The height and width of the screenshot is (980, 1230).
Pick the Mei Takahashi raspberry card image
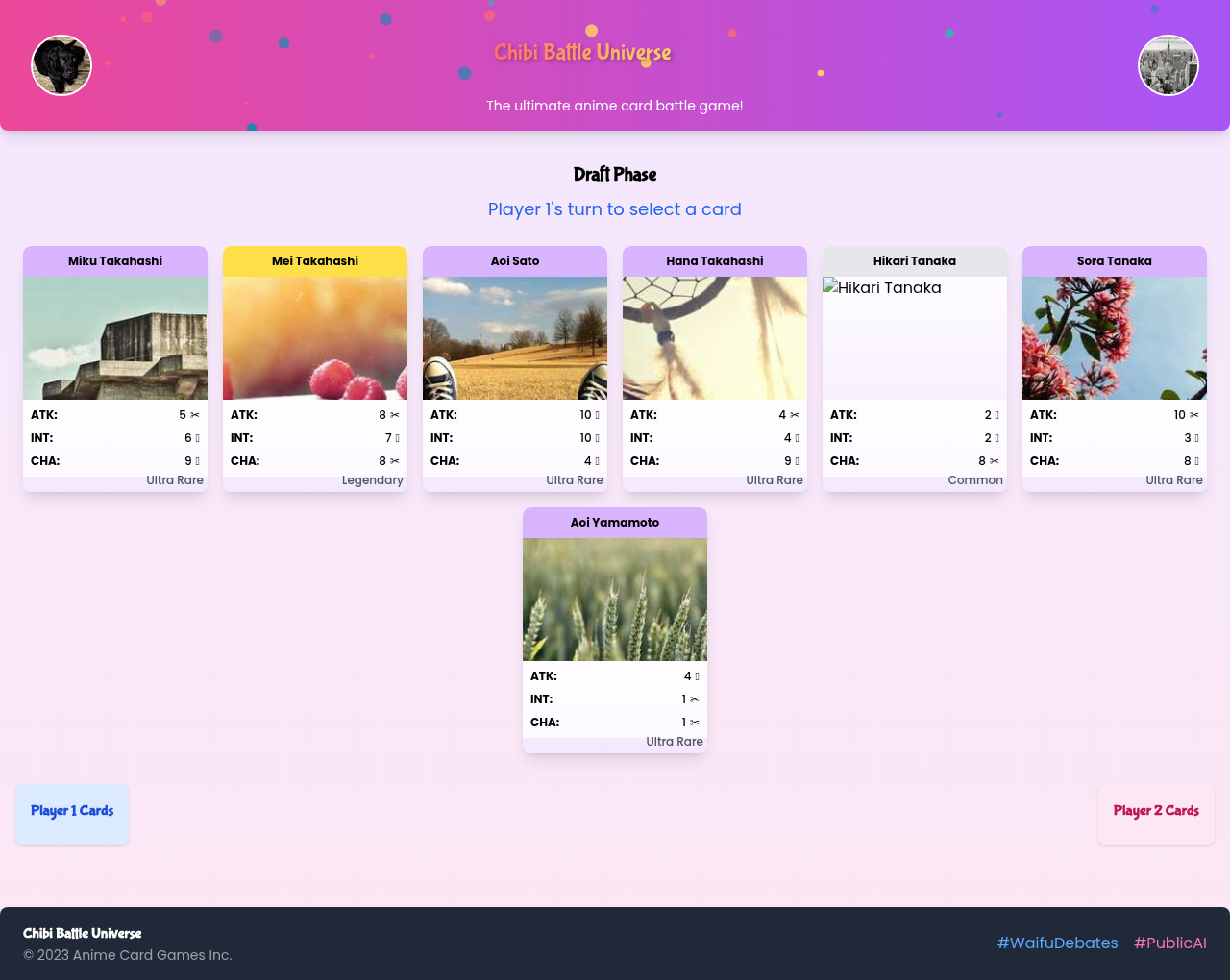pyautogui.click(x=315, y=338)
